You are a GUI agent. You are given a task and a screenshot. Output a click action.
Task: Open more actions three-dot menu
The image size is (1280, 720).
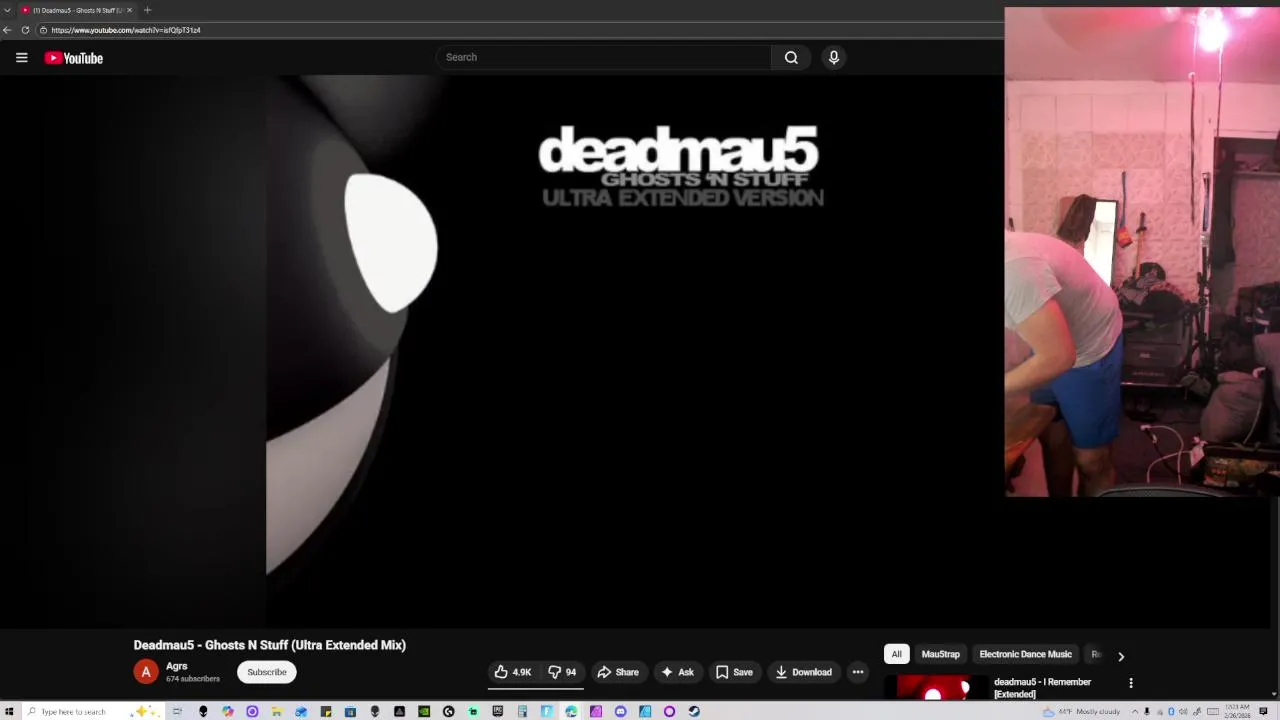tap(858, 672)
